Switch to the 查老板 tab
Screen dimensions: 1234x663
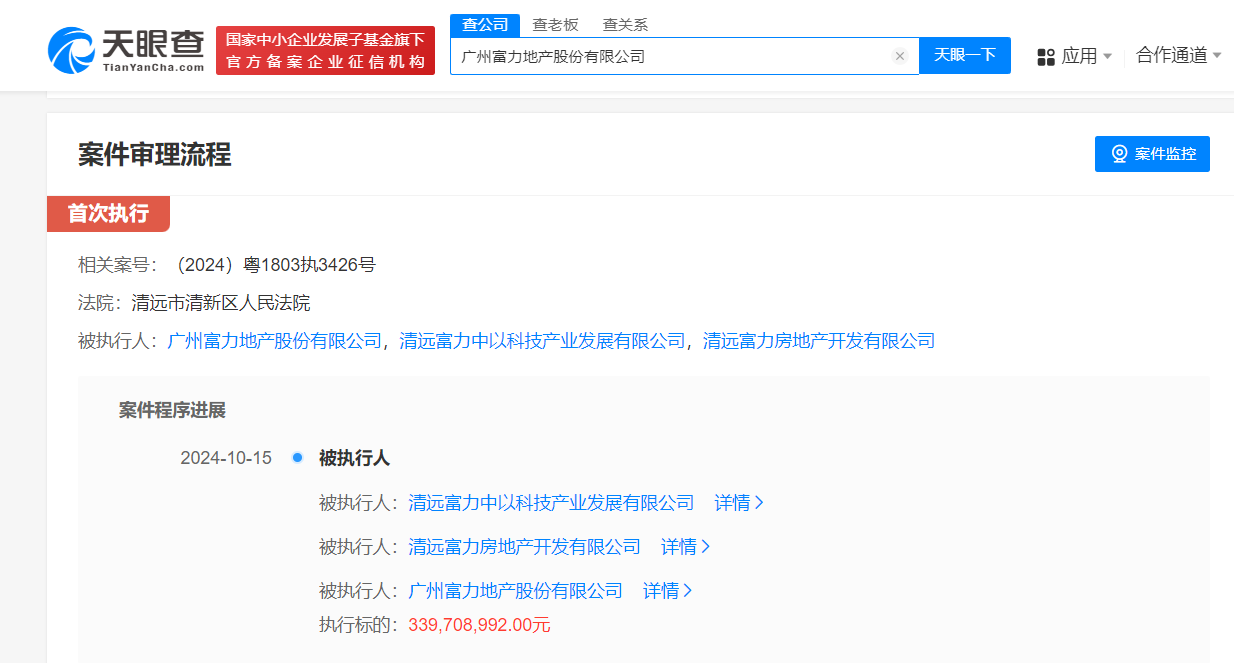coord(555,25)
